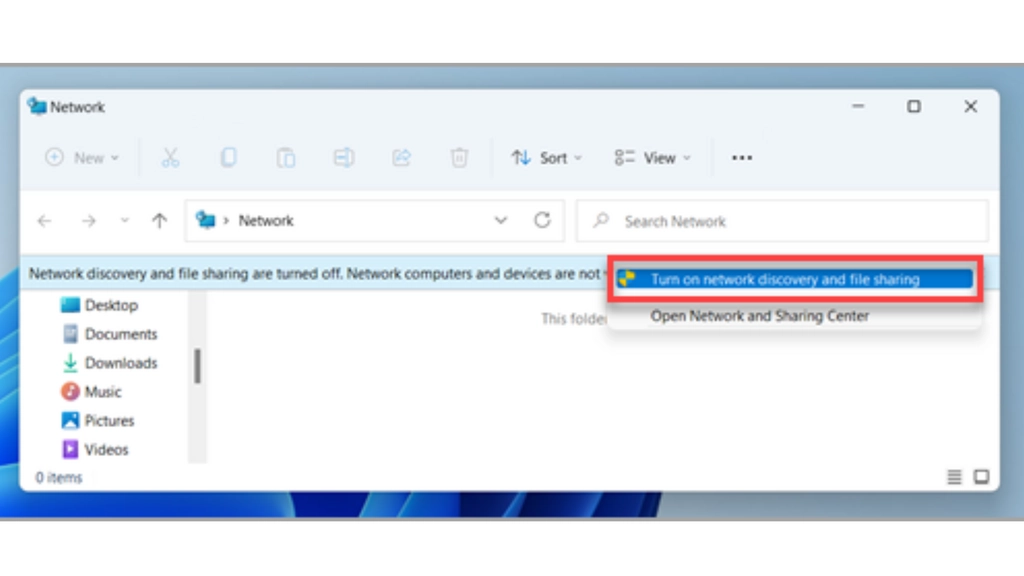1024x576 pixels.
Task: Refresh the Network folder
Action: (x=542, y=221)
